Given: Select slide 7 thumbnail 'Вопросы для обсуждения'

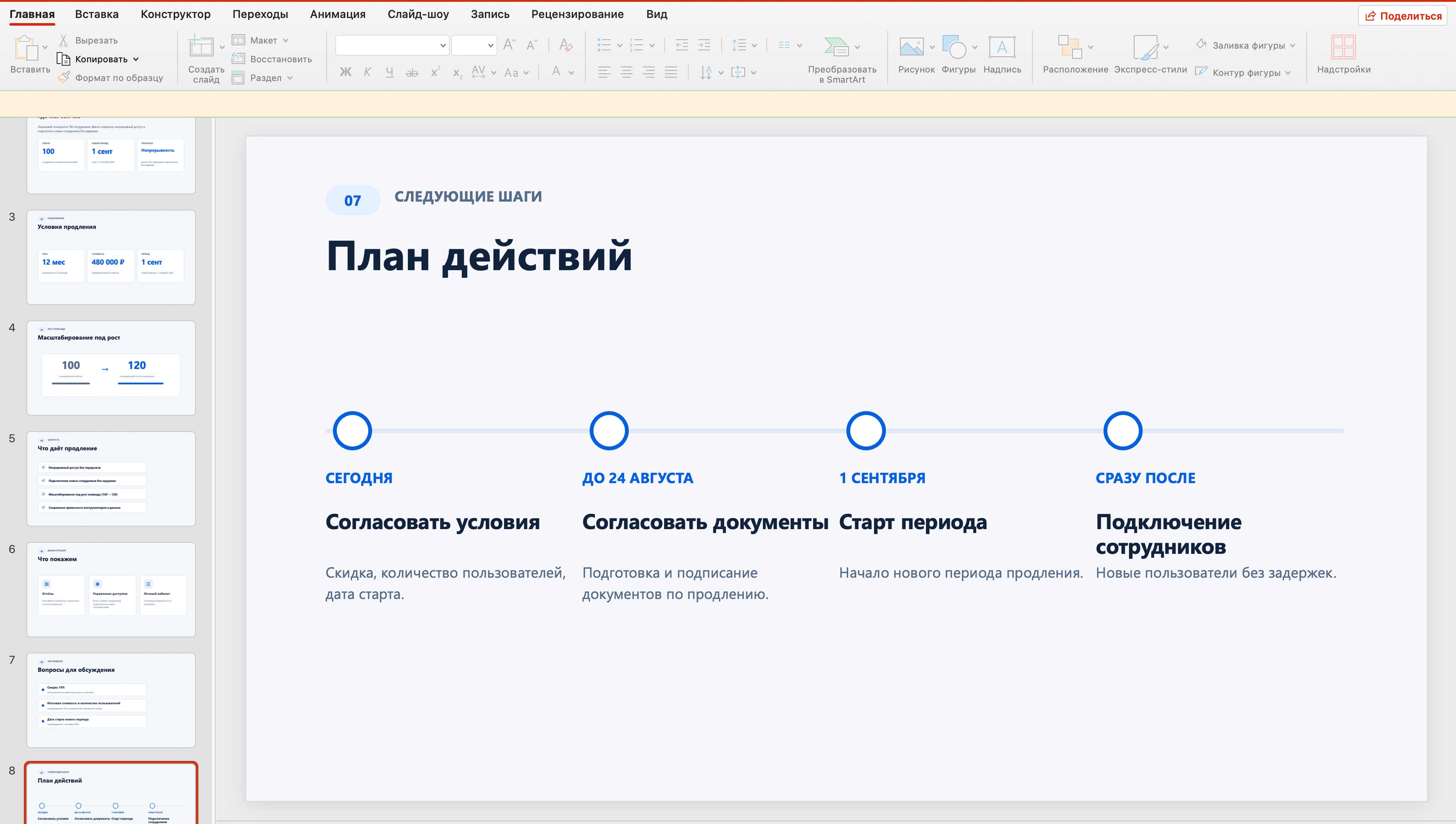Looking at the screenshot, I should (x=111, y=701).
